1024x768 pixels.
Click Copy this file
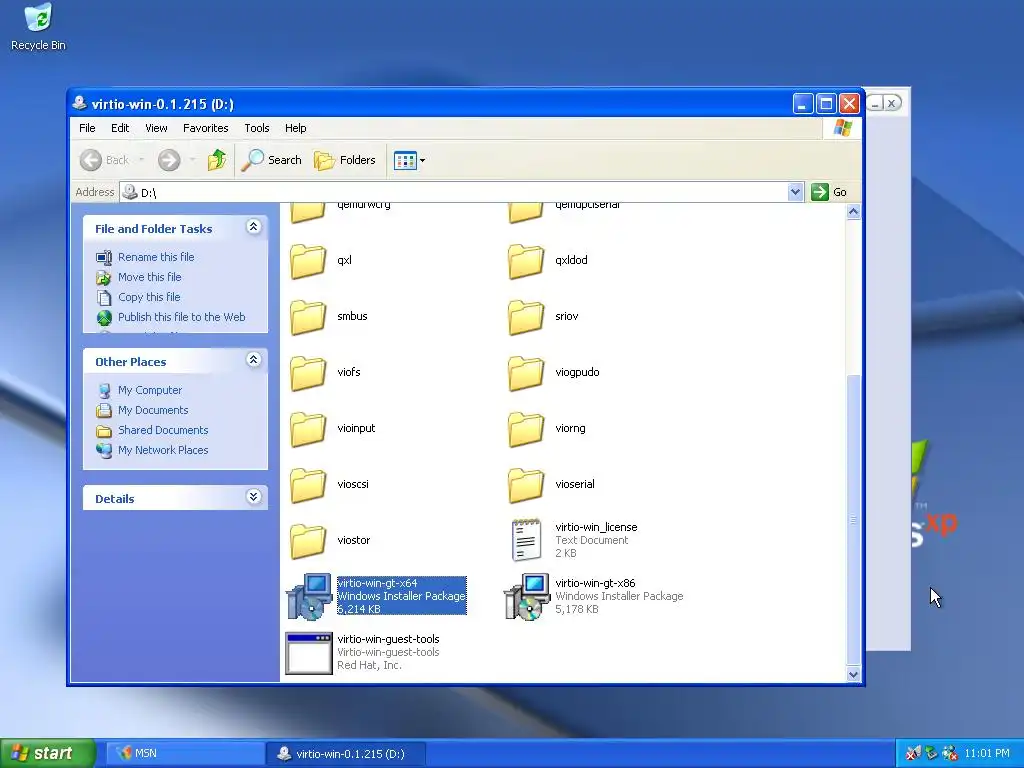(138, 297)
